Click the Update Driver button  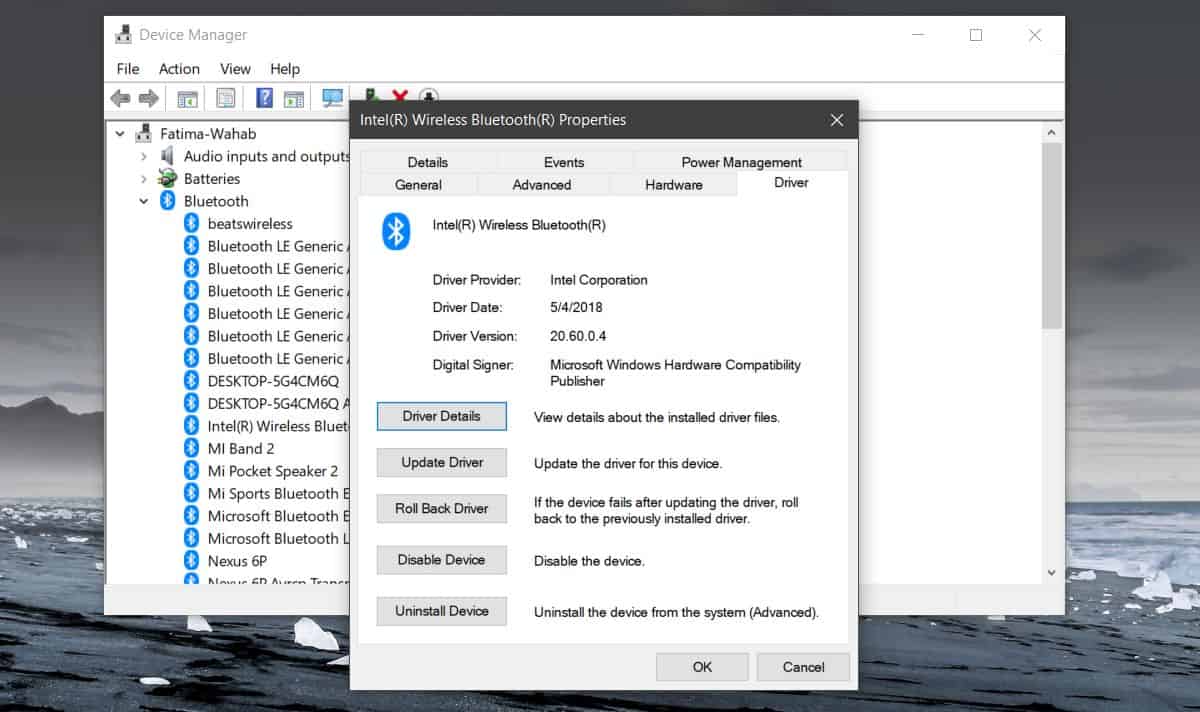pyautogui.click(x=442, y=462)
